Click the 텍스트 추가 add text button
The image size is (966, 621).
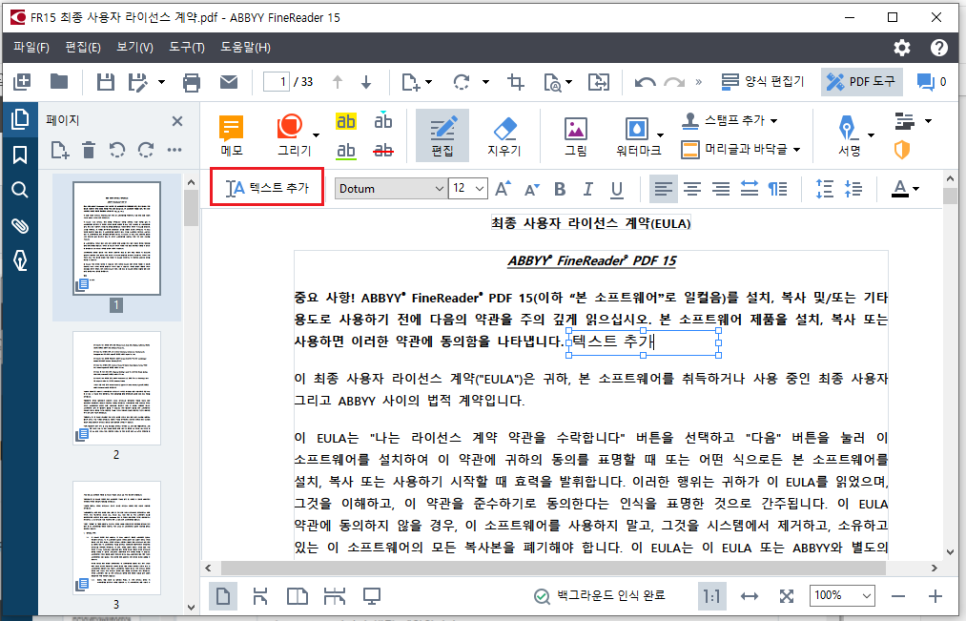267,187
